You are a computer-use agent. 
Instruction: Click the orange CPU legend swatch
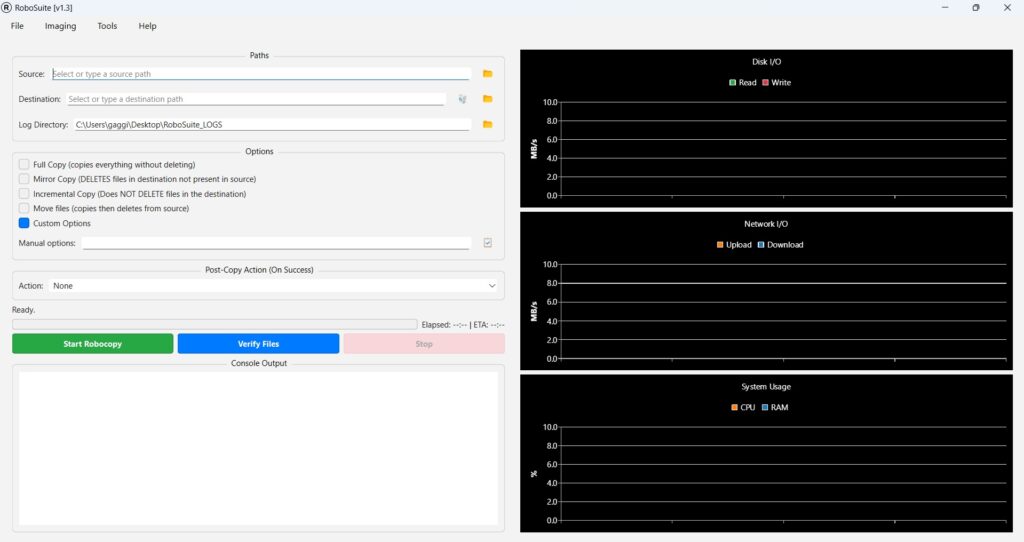pyautogui.click(x=734, y=408)
